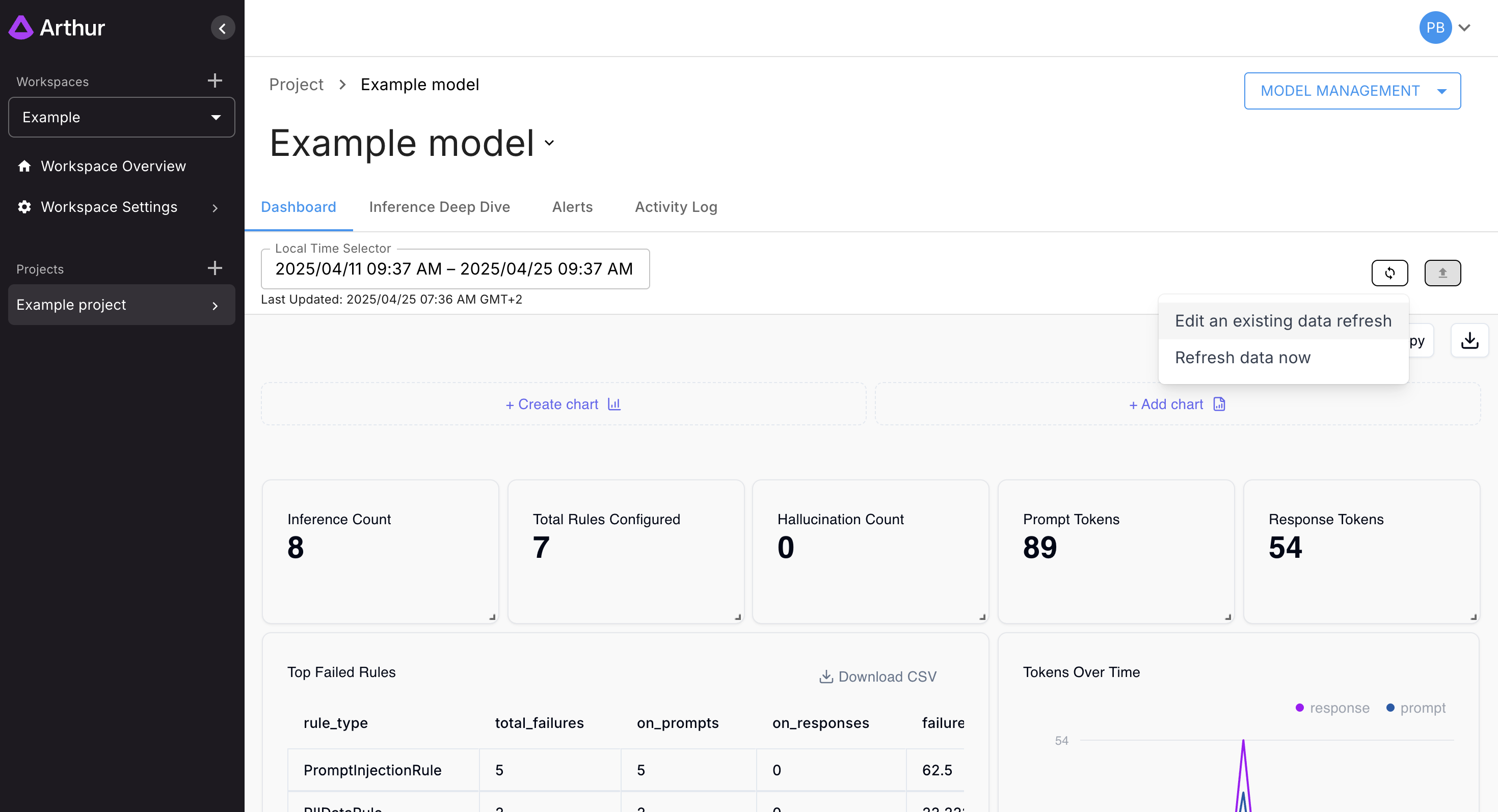Image resolution: width=1498 pixels, height=812 pixels.
Task: Add a new project with plus icon
Action: click(215, 268)
